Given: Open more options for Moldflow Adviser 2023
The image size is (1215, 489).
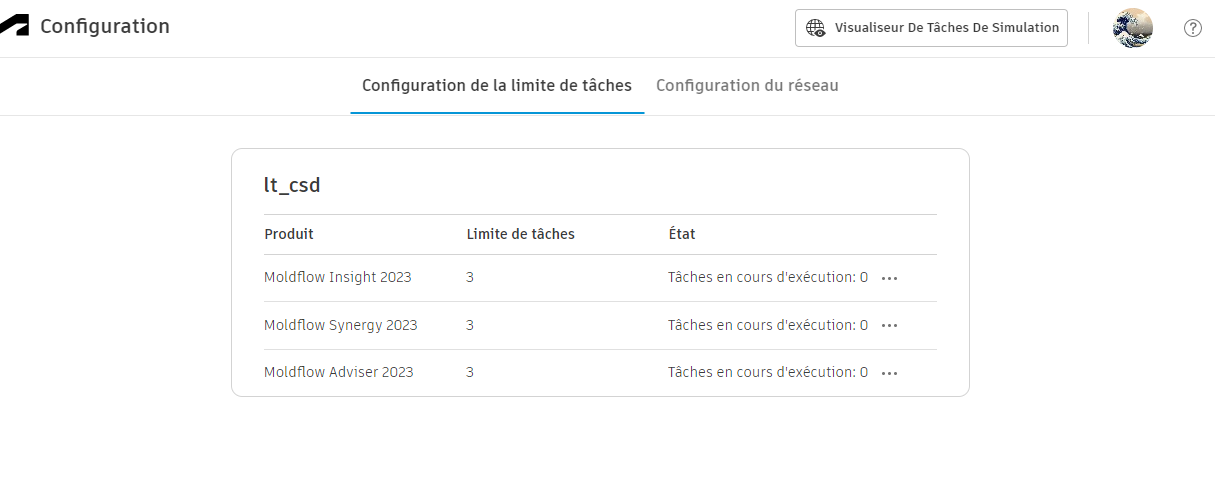Looking at the screenshot, I should pyautogui.click(x=889, y=373).
